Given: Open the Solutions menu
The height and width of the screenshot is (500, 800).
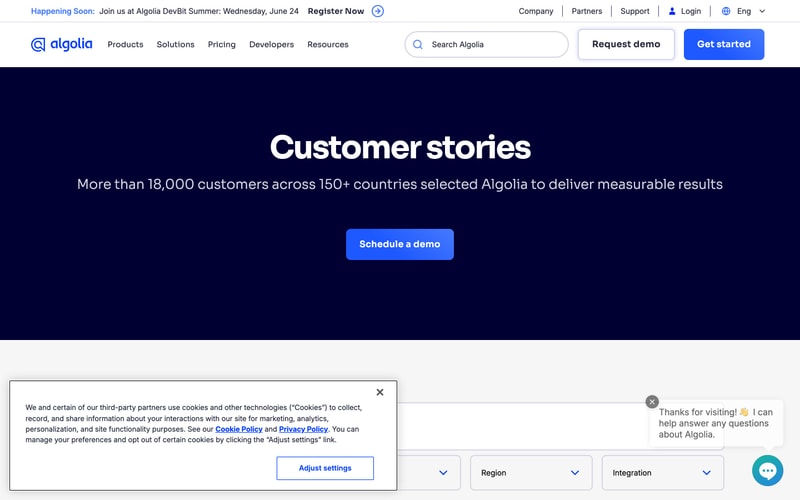Looking at the screenshot, I should [x=176, y=44].
